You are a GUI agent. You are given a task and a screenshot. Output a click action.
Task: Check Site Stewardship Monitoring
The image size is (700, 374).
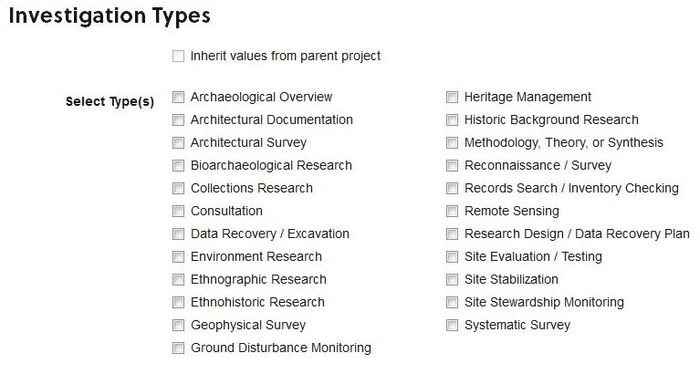(x=452, y=302)
